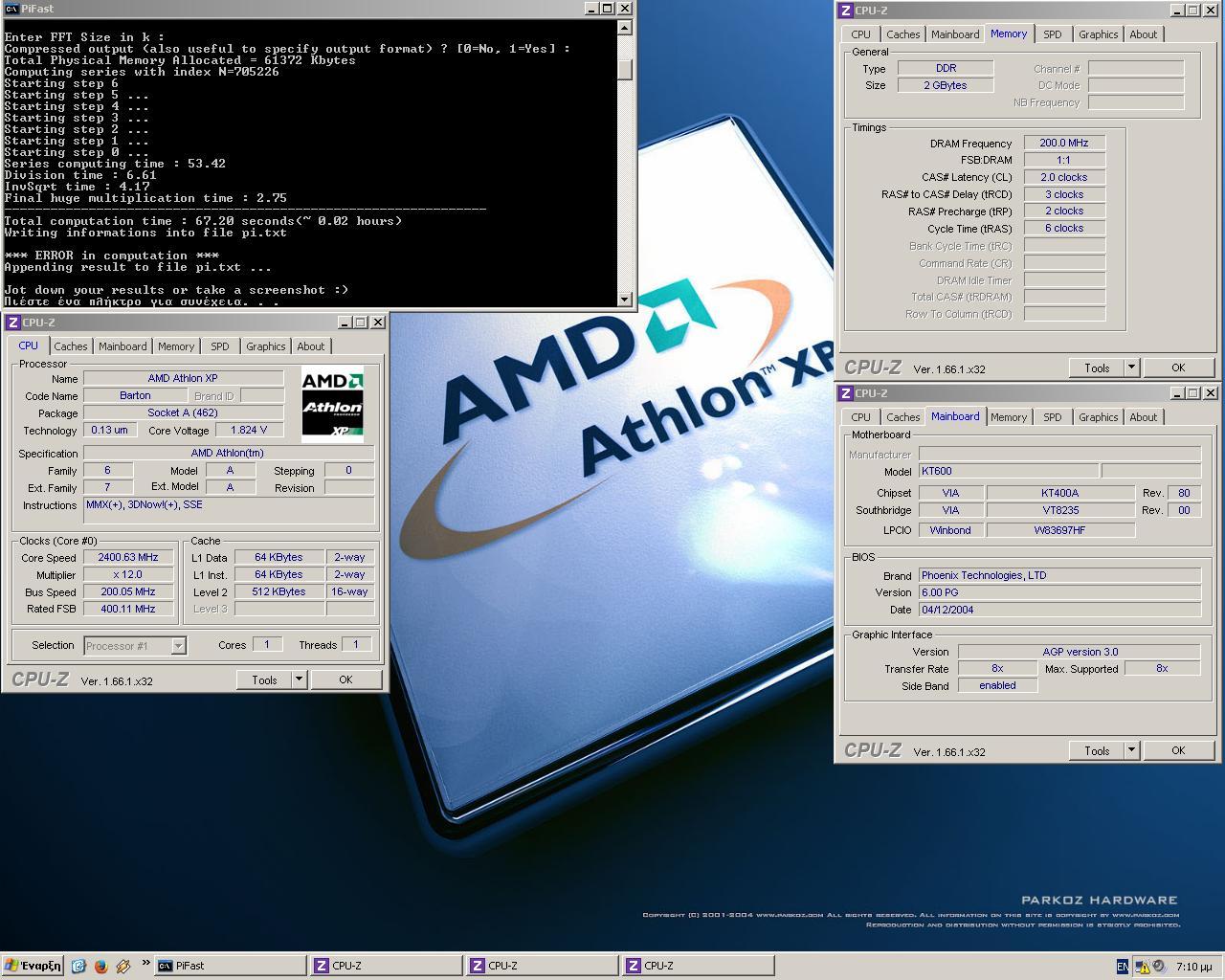The image size is (1225, 980).
Task: Click the Code Name field Barton
Action: click(135, 395)
